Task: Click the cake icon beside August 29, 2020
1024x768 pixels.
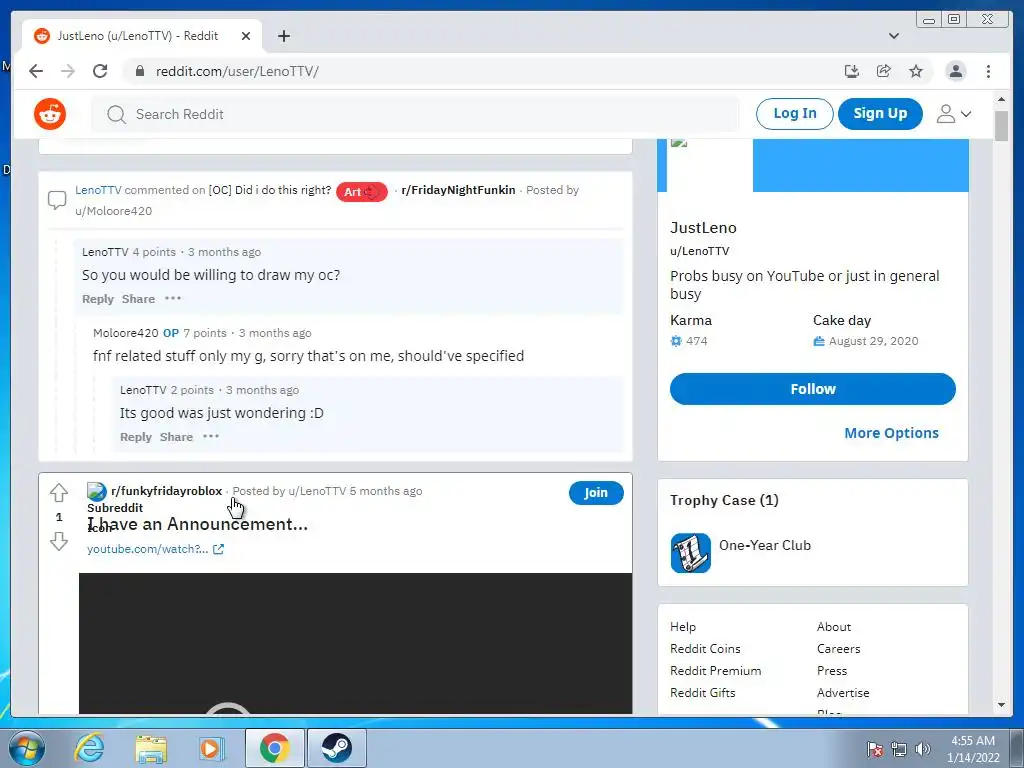Action: [x=819, y=341]
